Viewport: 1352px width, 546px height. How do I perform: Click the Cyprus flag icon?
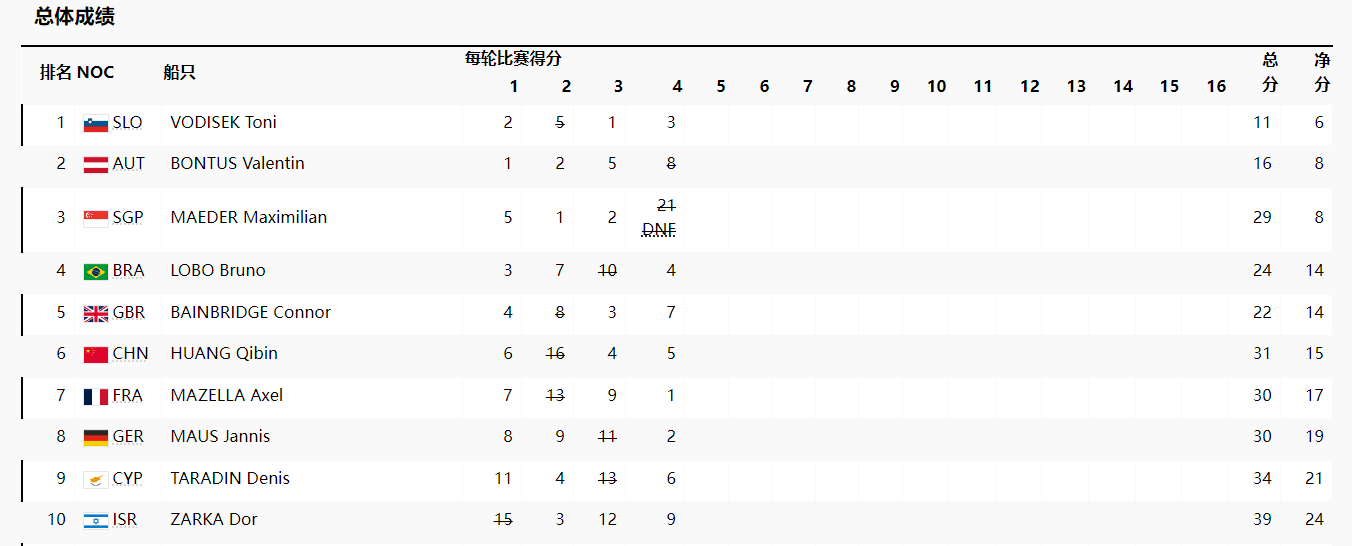(95, 480)
